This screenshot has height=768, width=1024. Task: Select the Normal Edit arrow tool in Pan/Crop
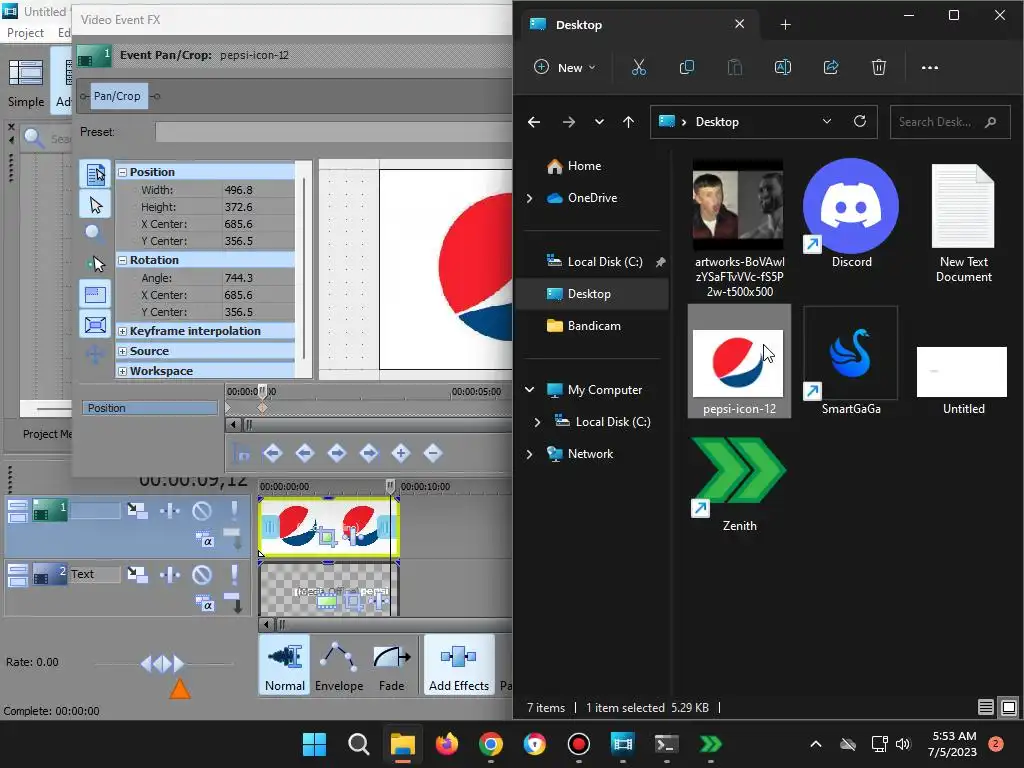96,205
